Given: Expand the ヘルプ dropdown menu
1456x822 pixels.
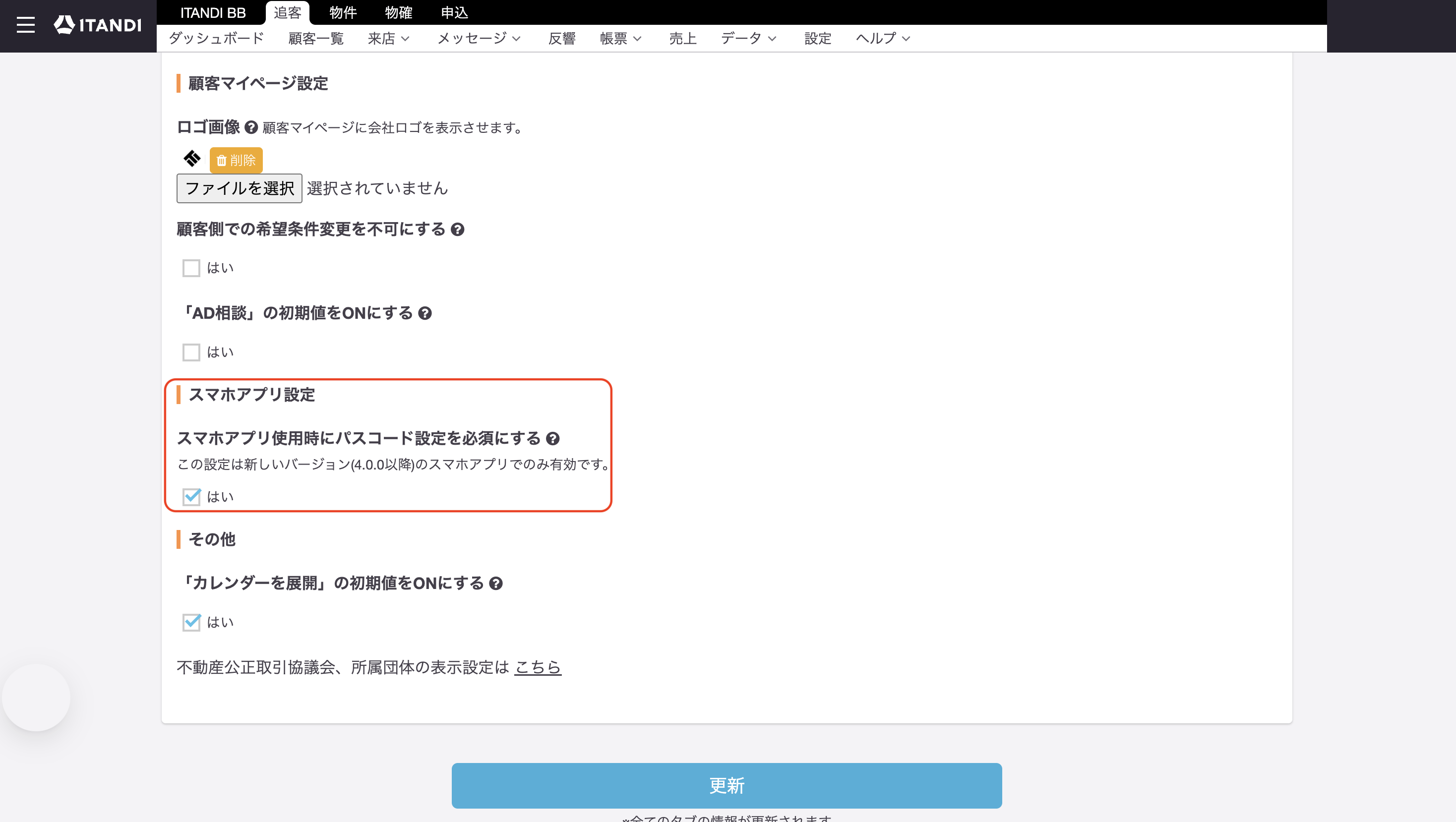Looking at the screenshot, I should click(883, 38).
